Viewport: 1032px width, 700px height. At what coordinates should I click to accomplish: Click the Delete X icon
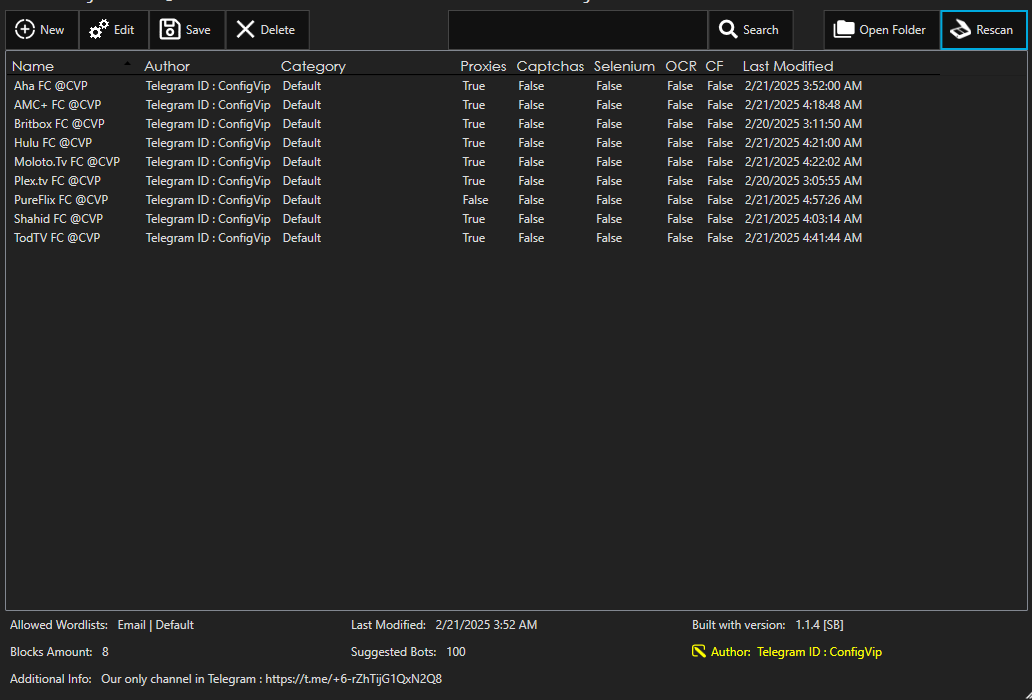tap(245, 30)
